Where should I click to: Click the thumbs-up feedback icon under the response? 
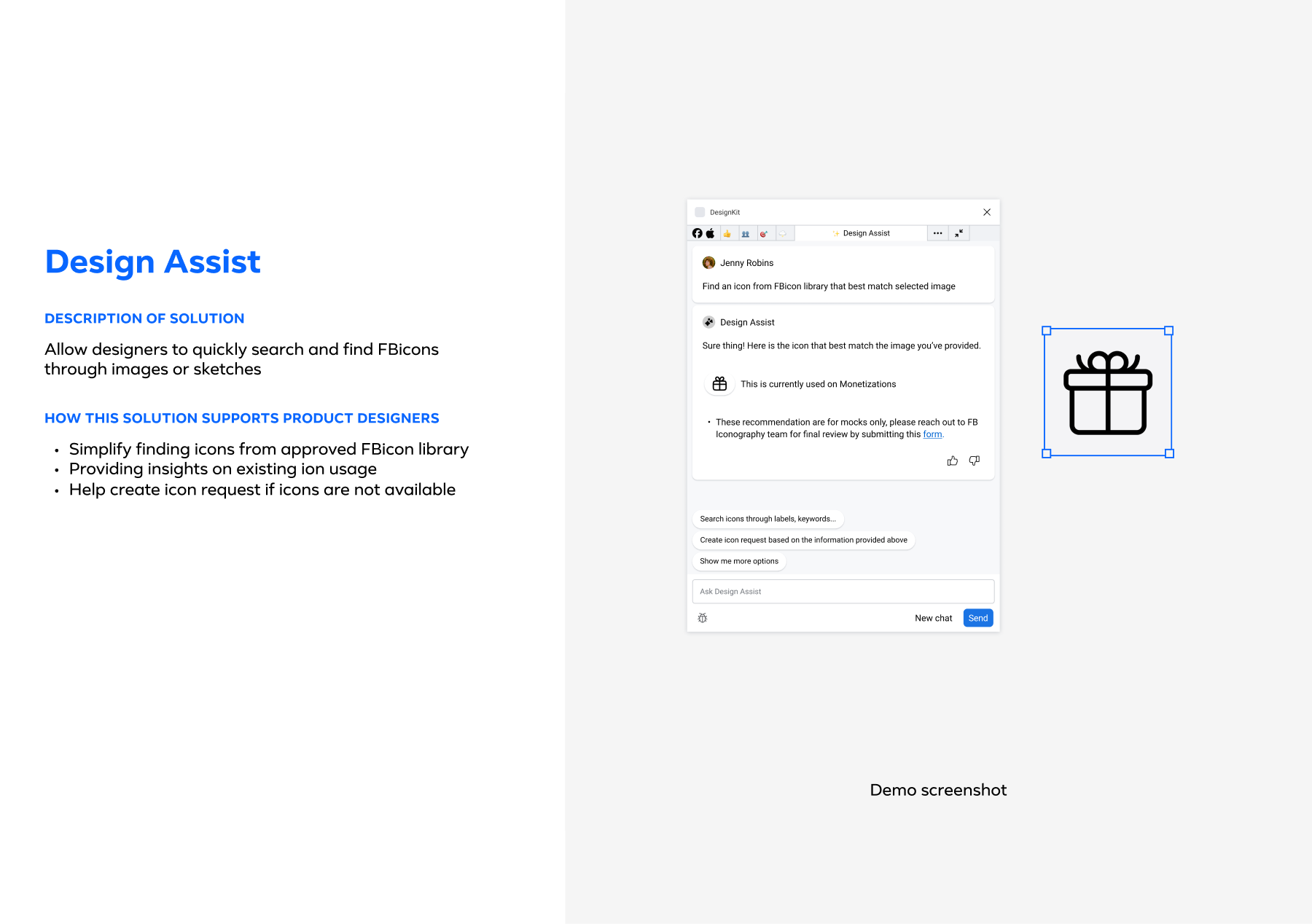(x=952, y=461)
